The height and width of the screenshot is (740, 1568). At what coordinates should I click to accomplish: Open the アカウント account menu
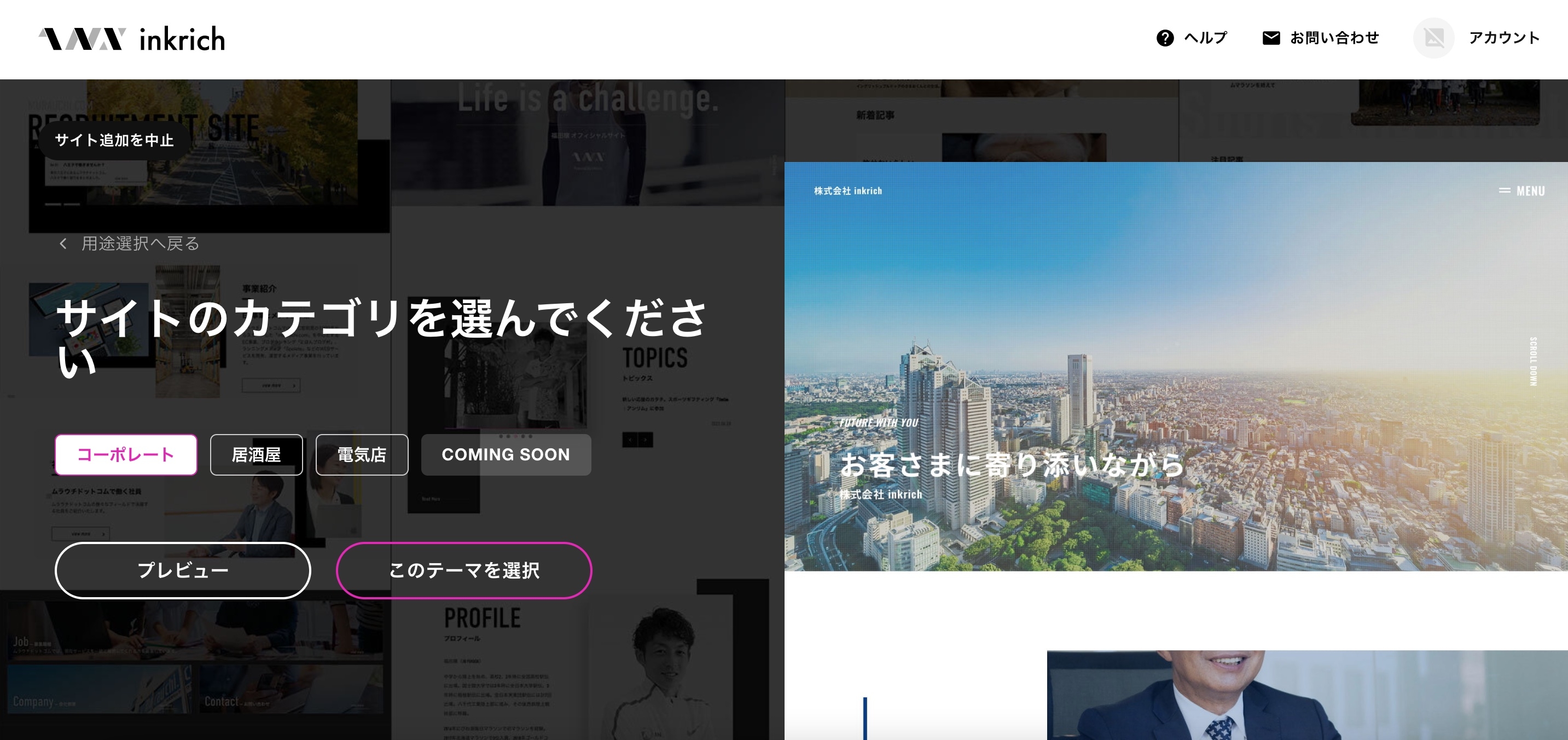1504,38
